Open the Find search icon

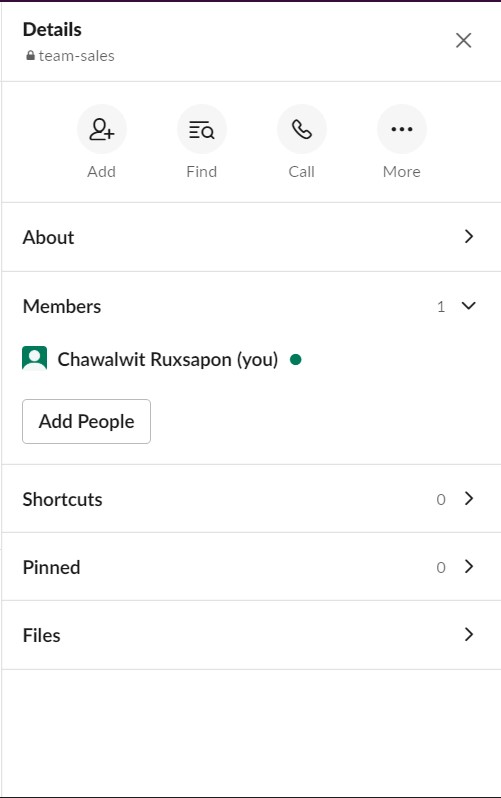[202, 129]
